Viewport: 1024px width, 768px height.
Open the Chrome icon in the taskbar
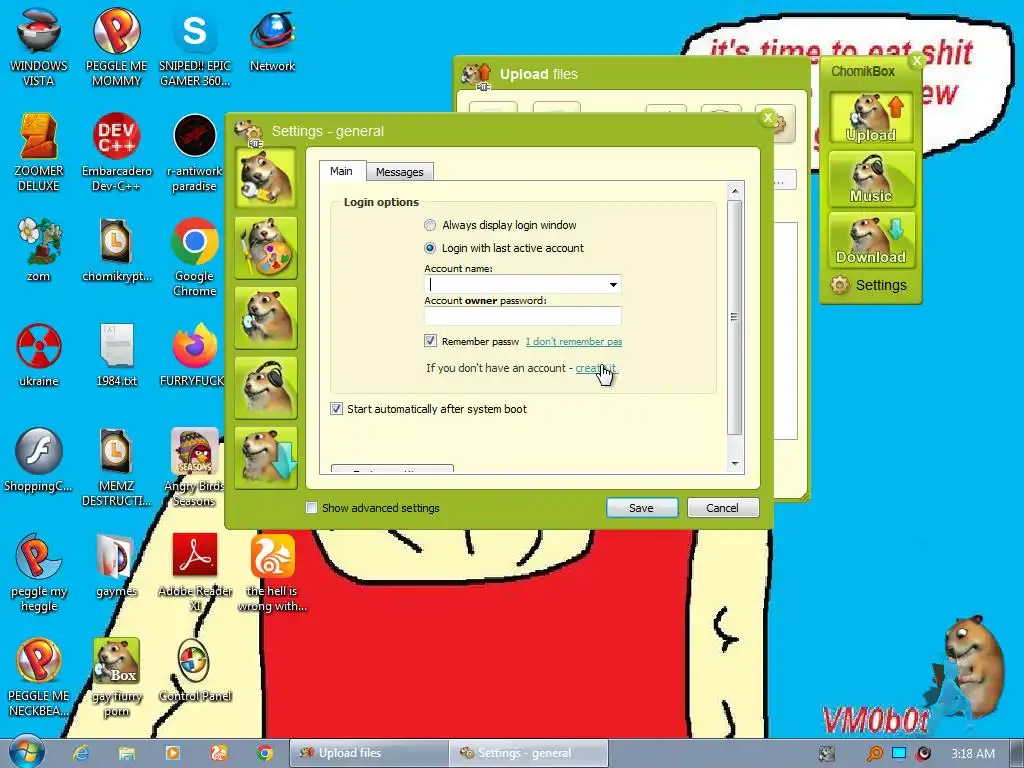[264, 753]
